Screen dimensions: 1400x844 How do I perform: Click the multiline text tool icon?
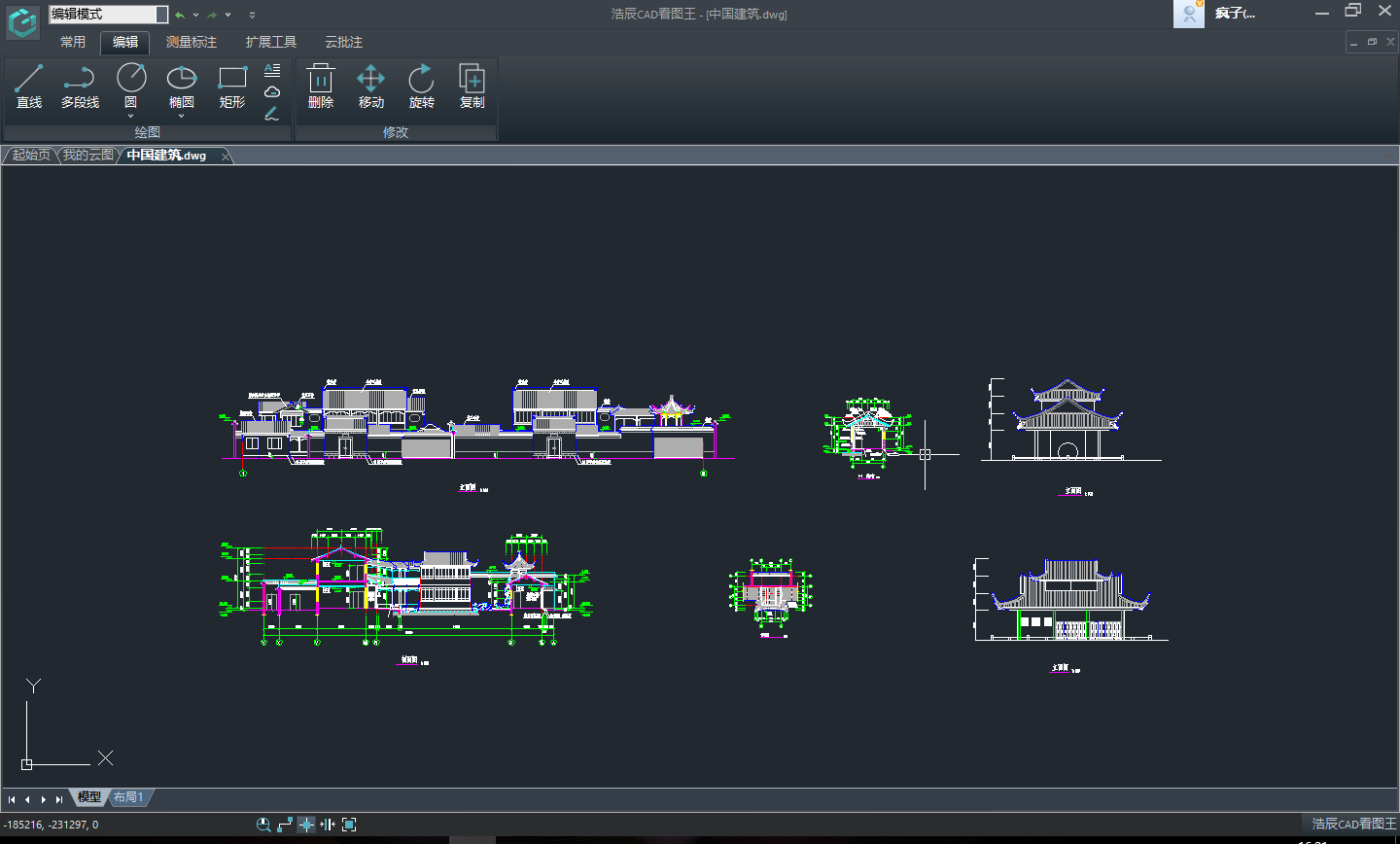pyautogui.click(x=272, y=70)
